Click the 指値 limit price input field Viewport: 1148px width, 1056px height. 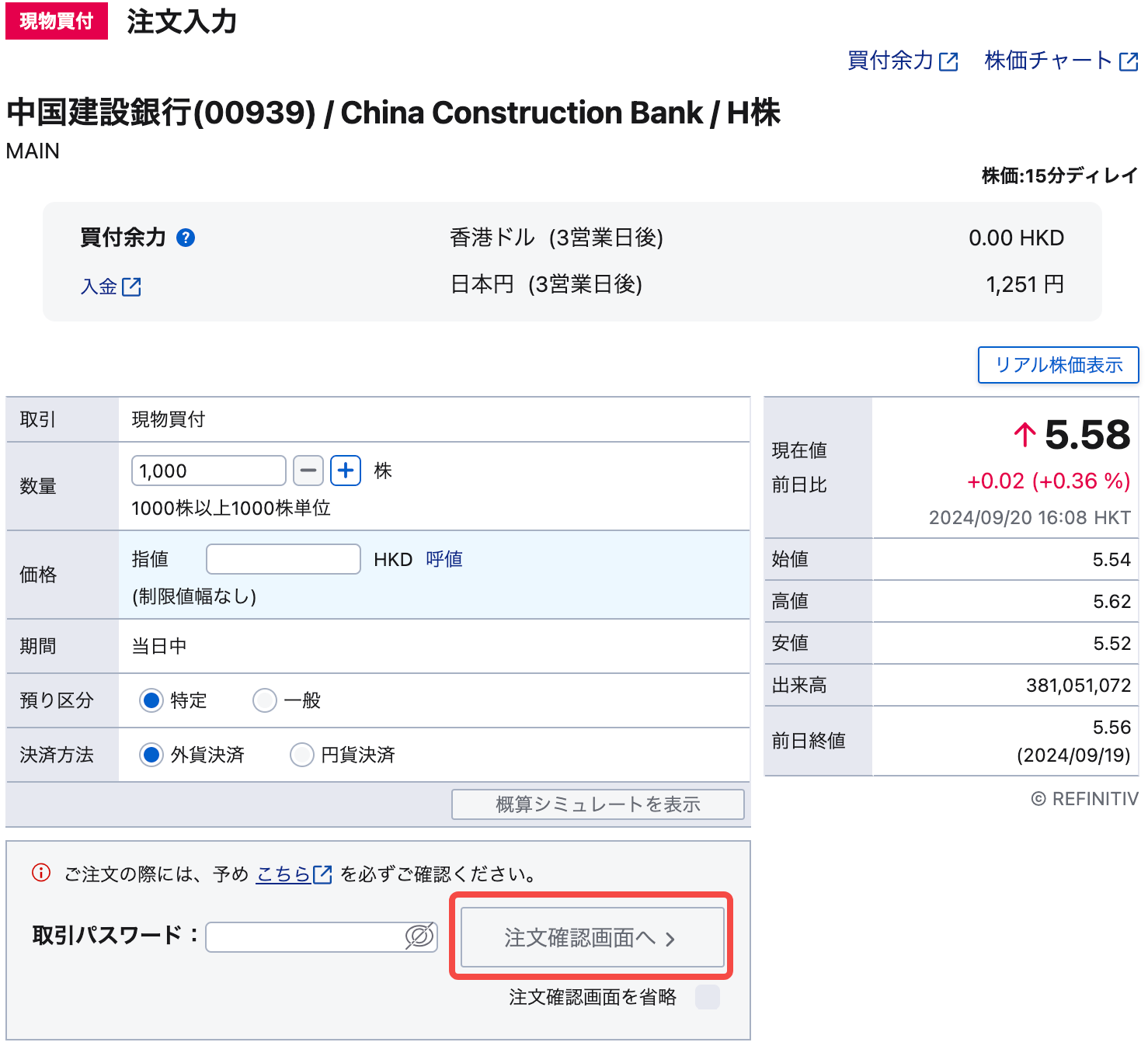coord(284,559)
